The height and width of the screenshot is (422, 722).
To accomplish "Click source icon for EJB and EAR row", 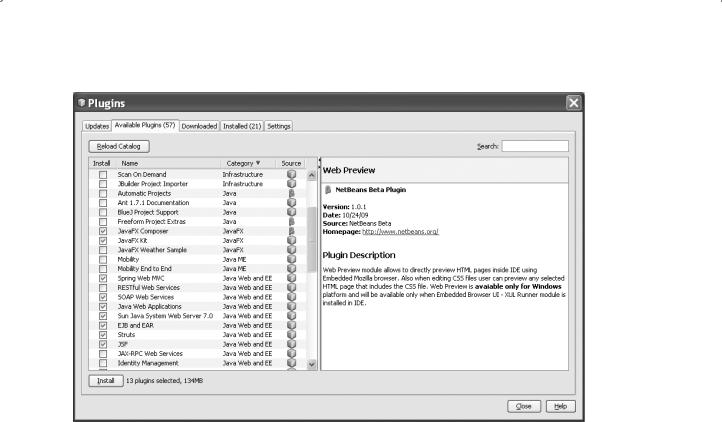I will coord(291,325).
